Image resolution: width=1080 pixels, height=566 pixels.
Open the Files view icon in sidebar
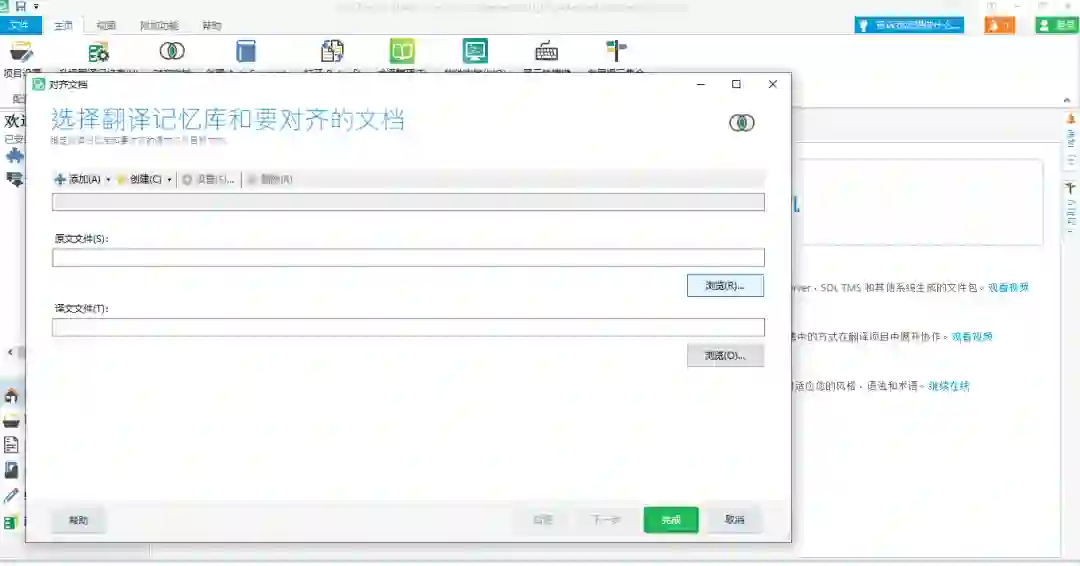pos(11,445)
